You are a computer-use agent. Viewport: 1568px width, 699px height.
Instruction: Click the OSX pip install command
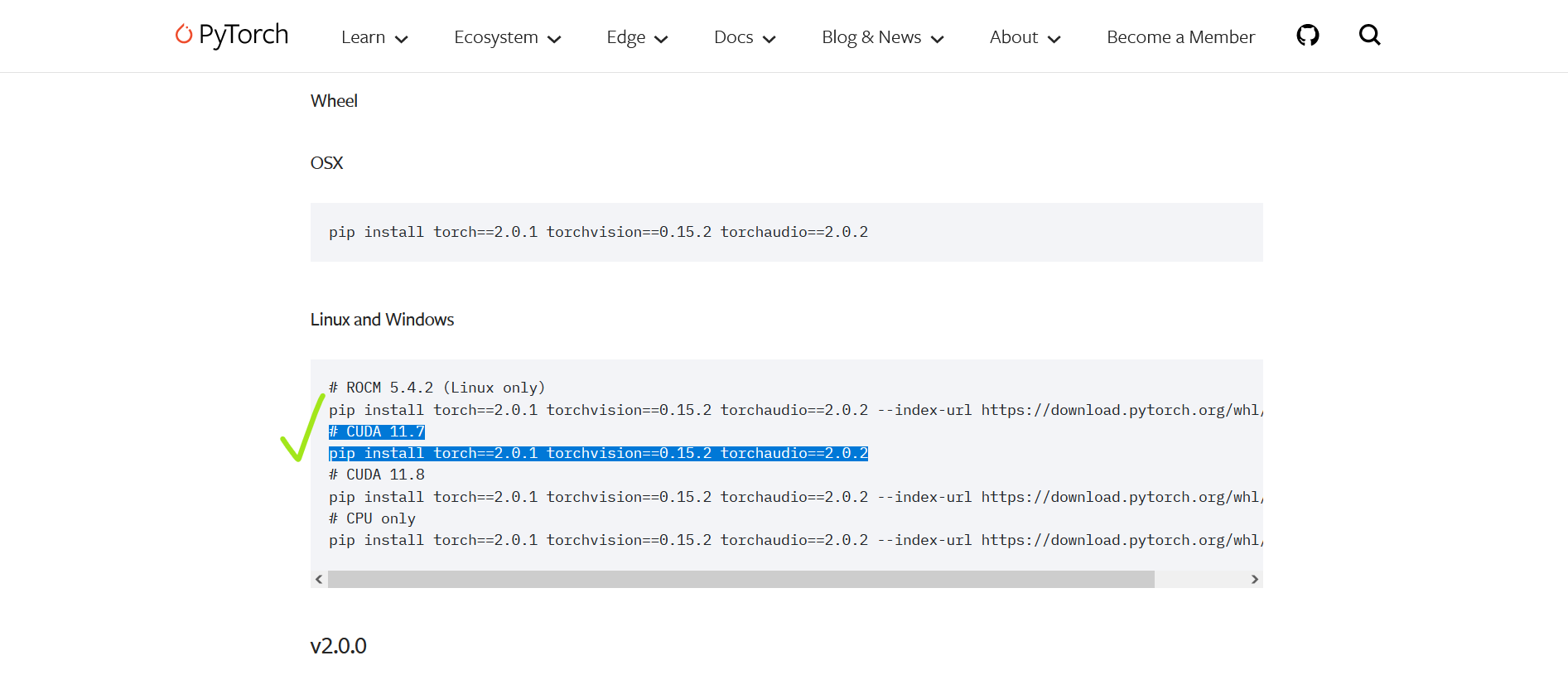598,232
